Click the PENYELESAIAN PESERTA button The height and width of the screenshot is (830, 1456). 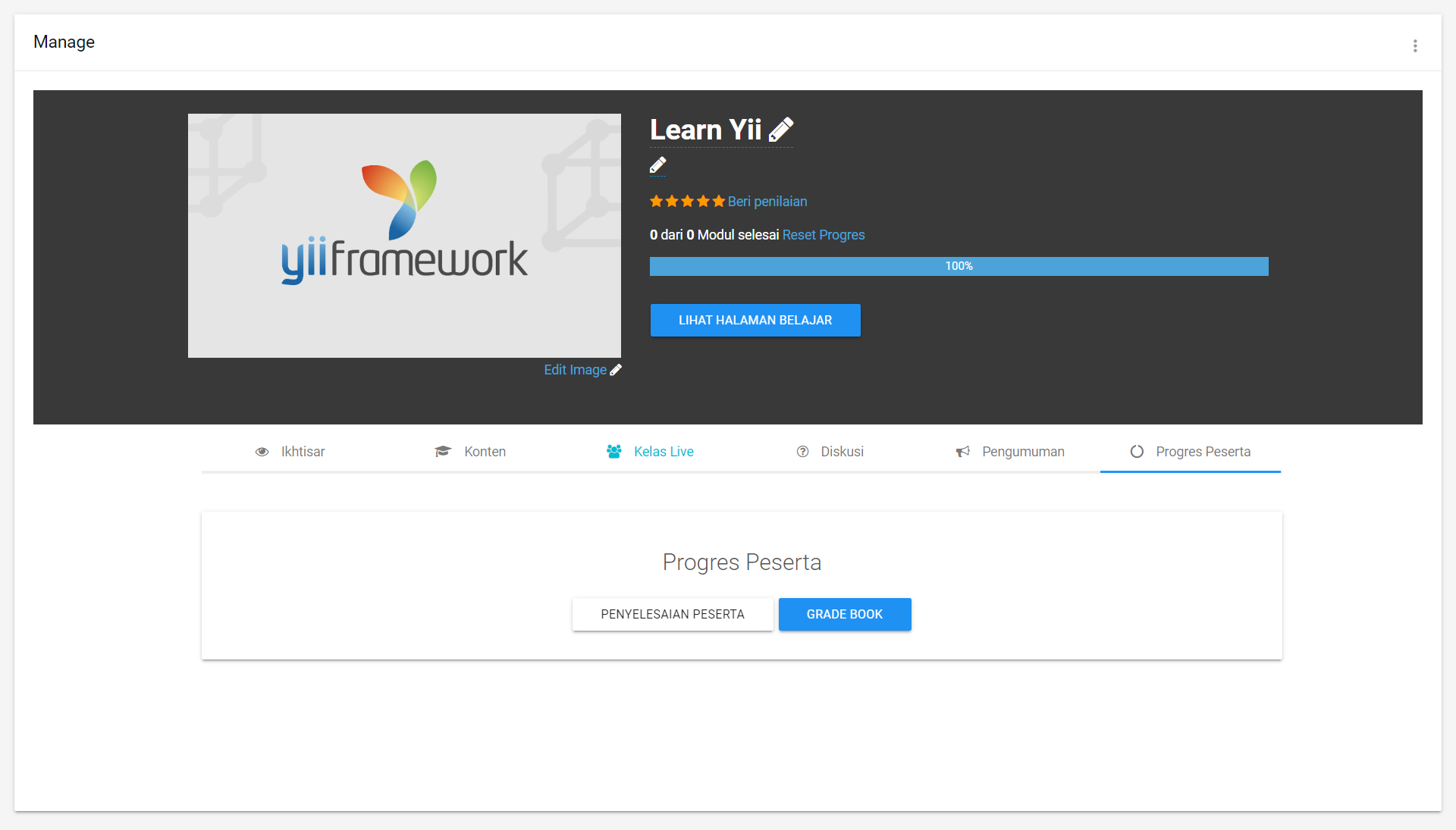click(673, 614)
